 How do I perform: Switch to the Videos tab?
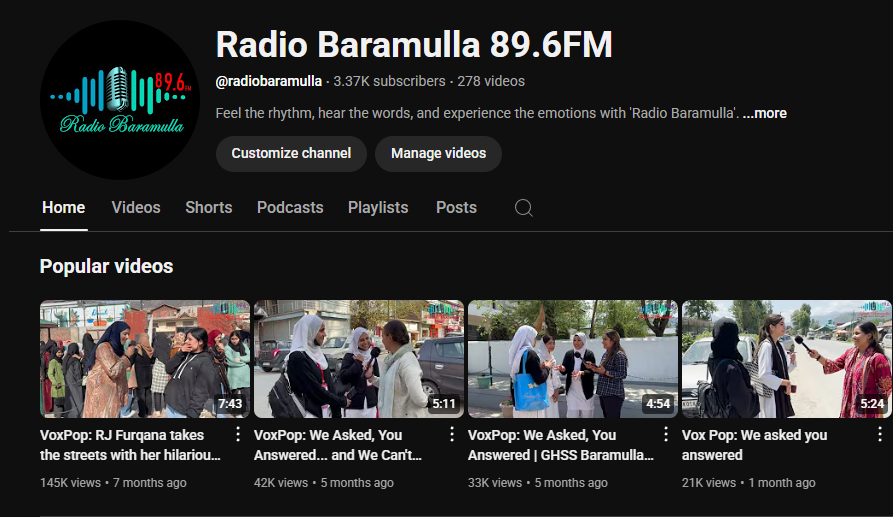tap(136, 208)
